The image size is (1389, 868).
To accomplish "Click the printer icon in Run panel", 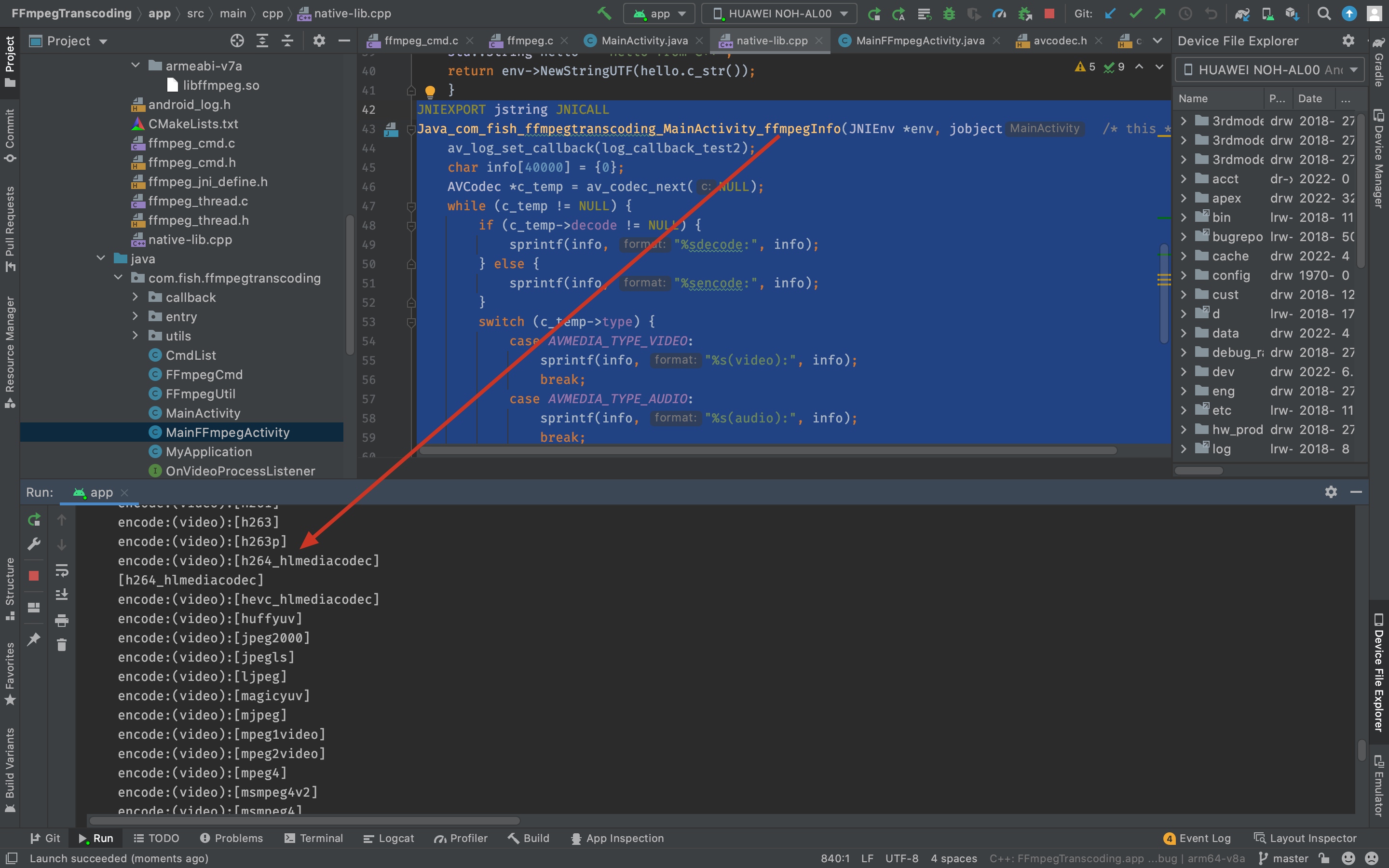I will click(62, 620).
